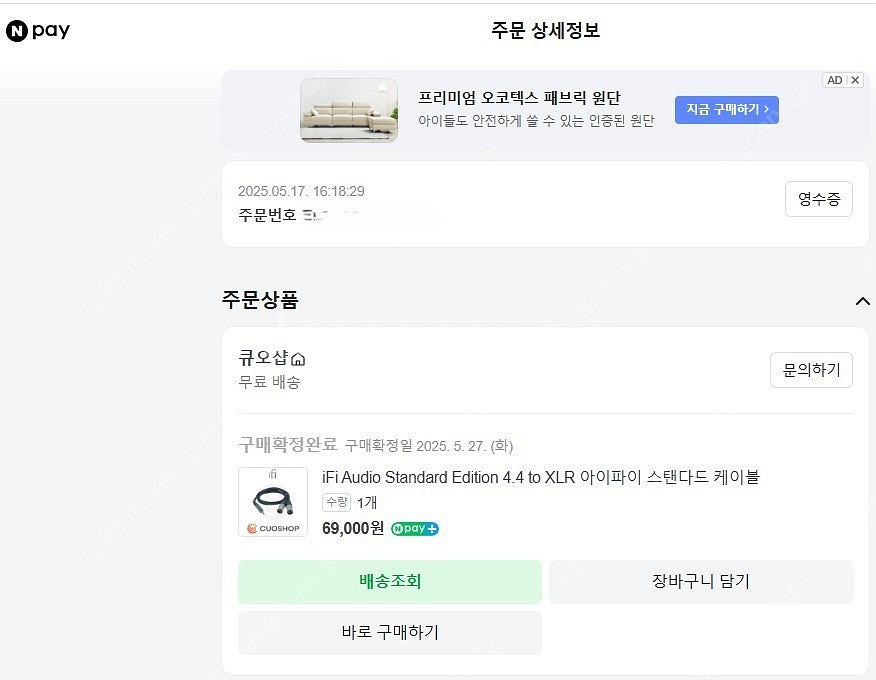The height and width of the screenshot is (680, 876).
Task: Click the Npay+ badge next to price
Action: pyautogui.click(x=415, y=529)
